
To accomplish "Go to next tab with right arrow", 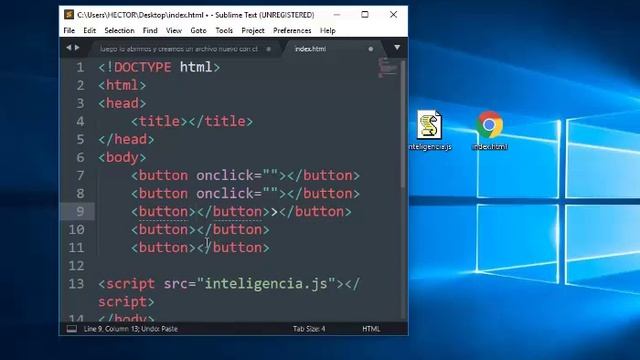I will 77,48.
